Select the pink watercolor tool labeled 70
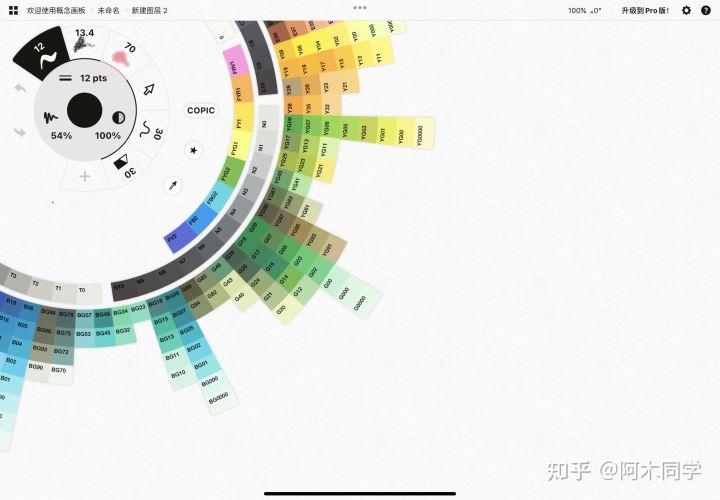Viewport: 720px width, 500px height. 123,54
